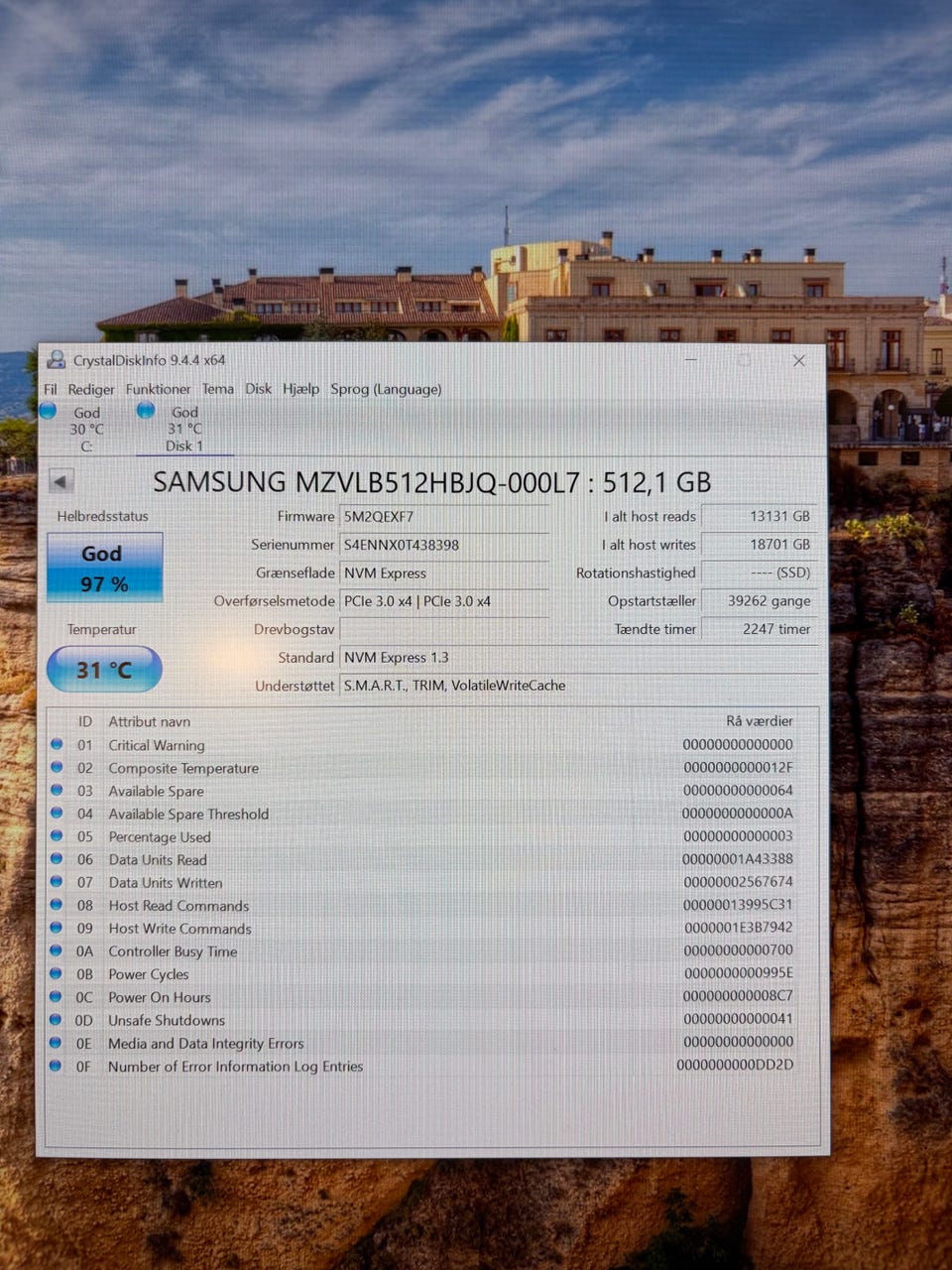The height and width of the screenshot is (1270, 952).
Task: Click raw value 0000000000012F
Action: 738,767
